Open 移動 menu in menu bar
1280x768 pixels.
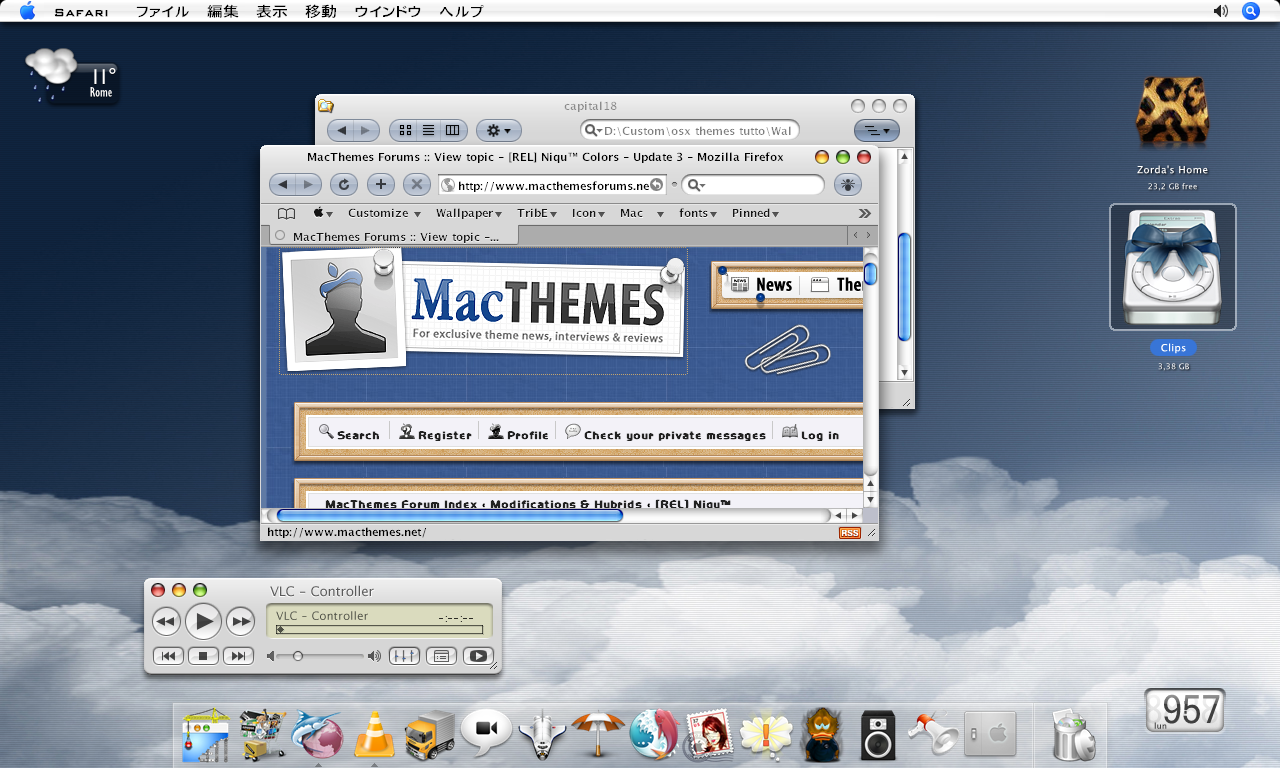point(321,11)
